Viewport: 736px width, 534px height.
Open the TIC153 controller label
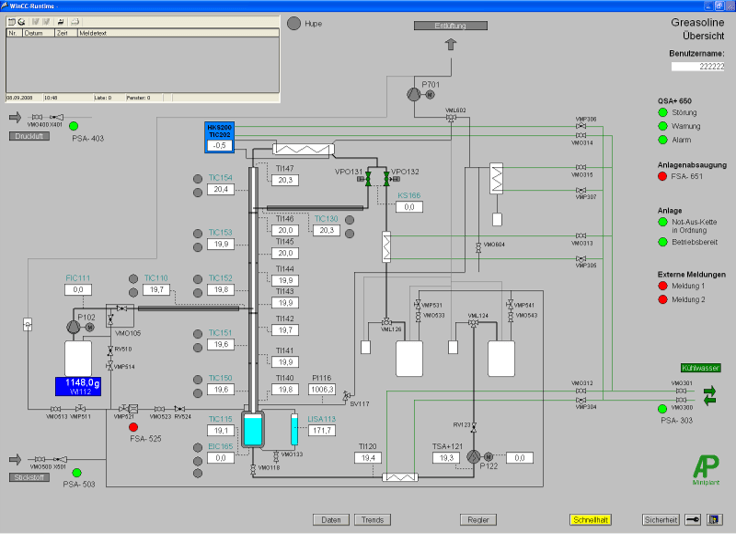coord(220,232)
